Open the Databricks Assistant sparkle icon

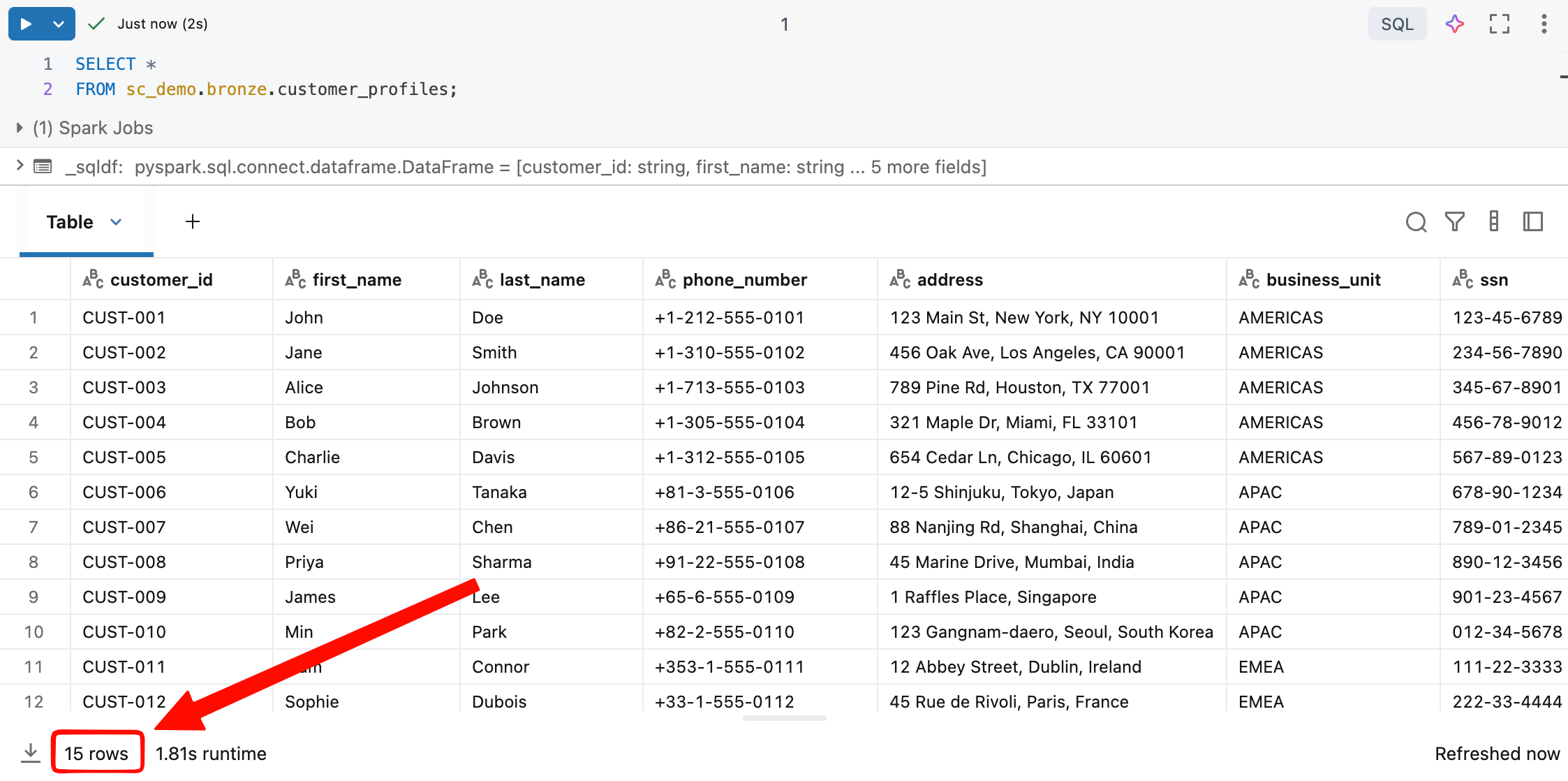1454,23
